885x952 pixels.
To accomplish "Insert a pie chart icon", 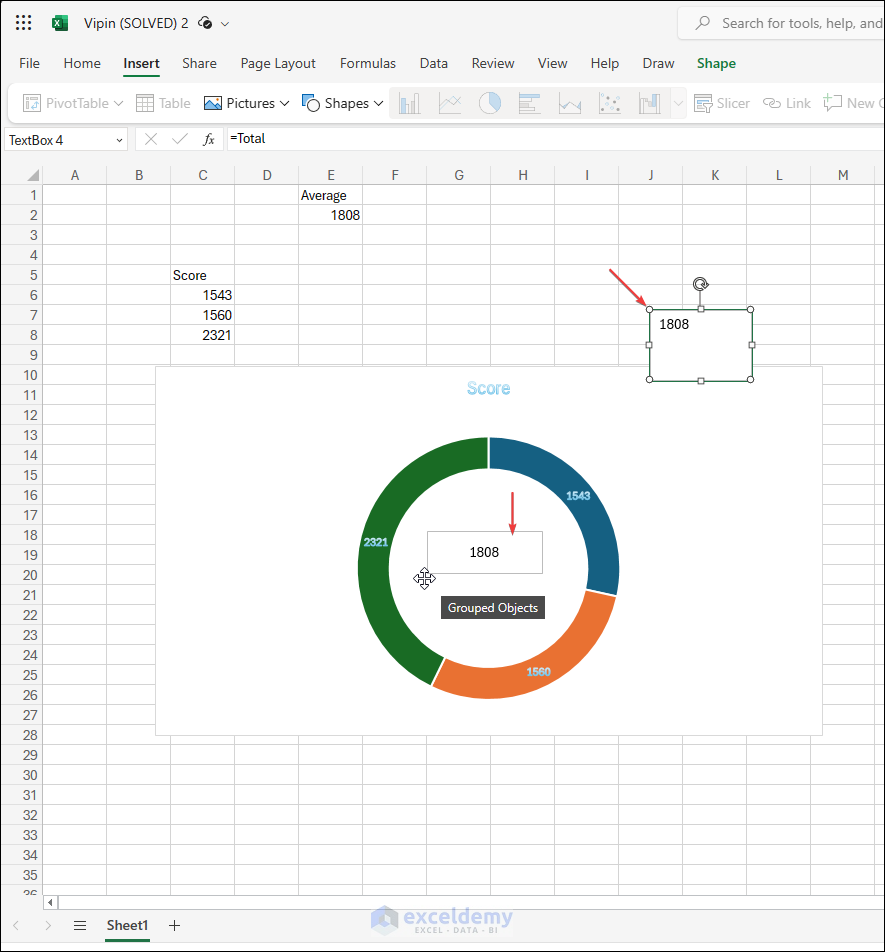I will tap(490, 103).
